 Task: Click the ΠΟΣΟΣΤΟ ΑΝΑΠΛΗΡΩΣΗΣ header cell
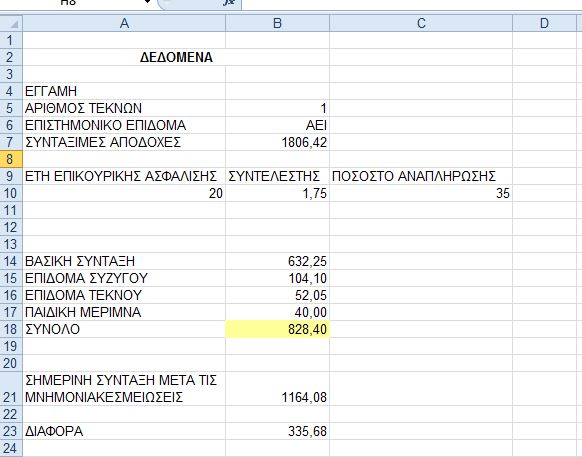click(x=421, y=176)
